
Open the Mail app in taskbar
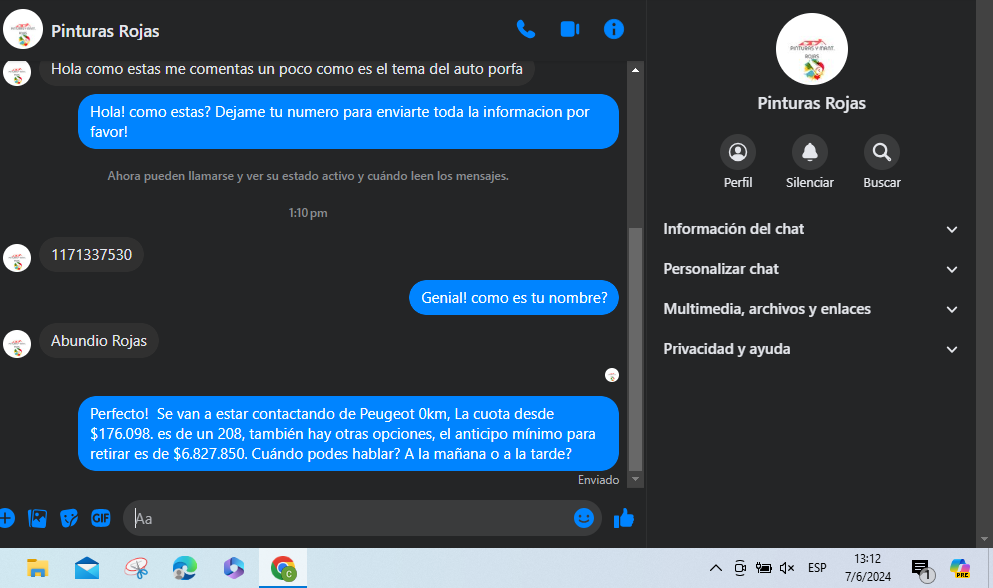tap(87, 568)
